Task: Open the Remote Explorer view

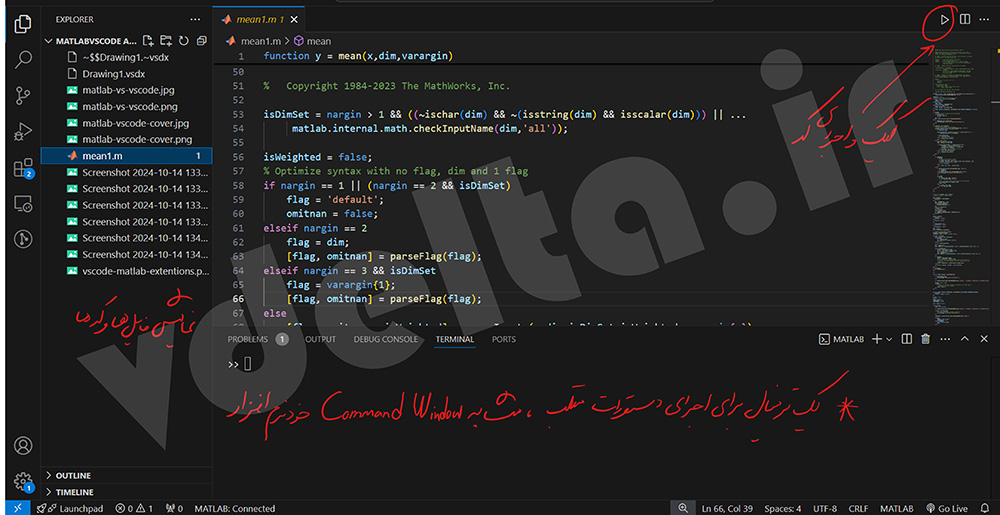Action: (23, 203)
